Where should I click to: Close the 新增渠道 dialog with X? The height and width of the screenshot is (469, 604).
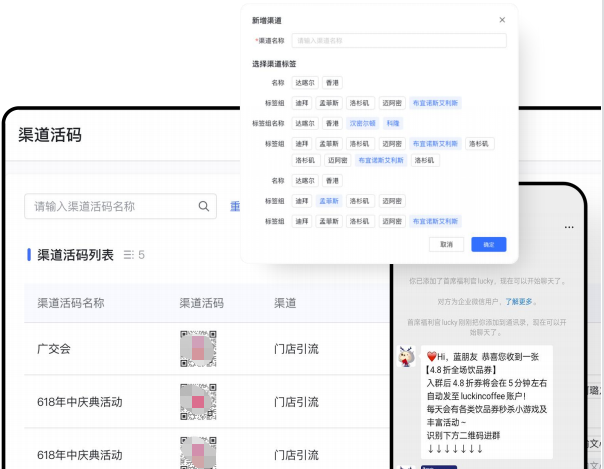(502, 20)
